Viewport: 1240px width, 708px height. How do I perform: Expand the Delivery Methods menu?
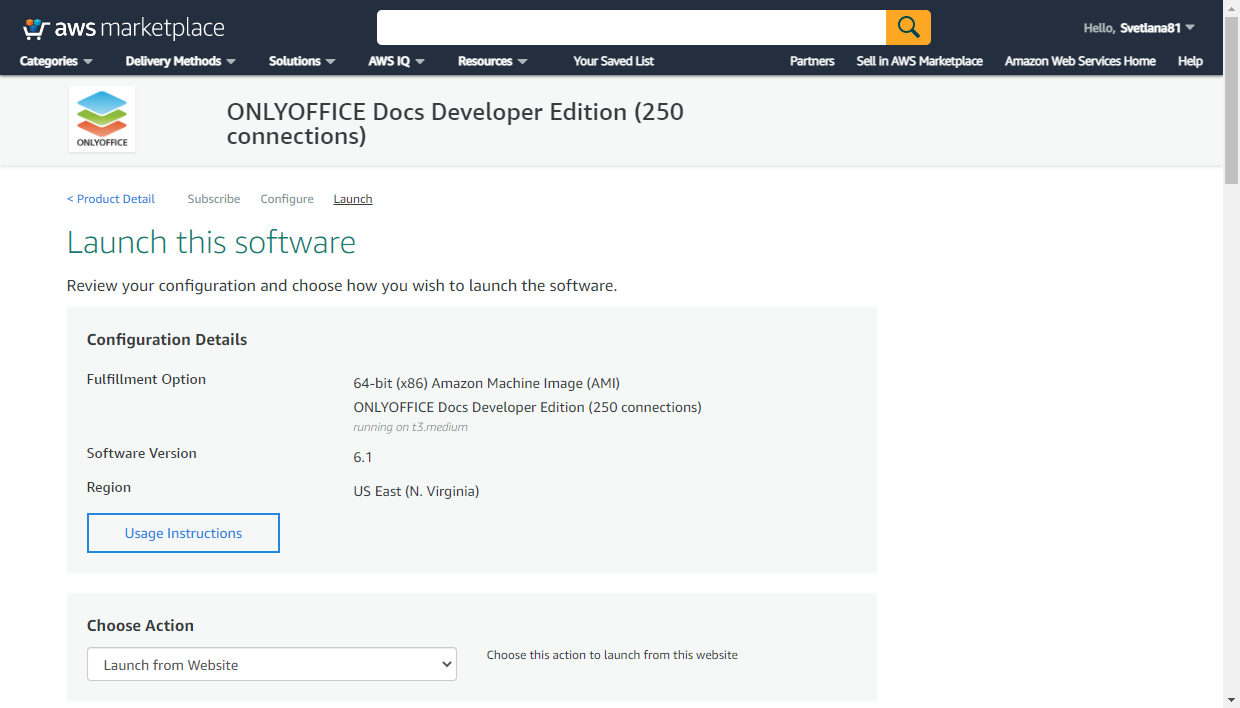point(180,61)
